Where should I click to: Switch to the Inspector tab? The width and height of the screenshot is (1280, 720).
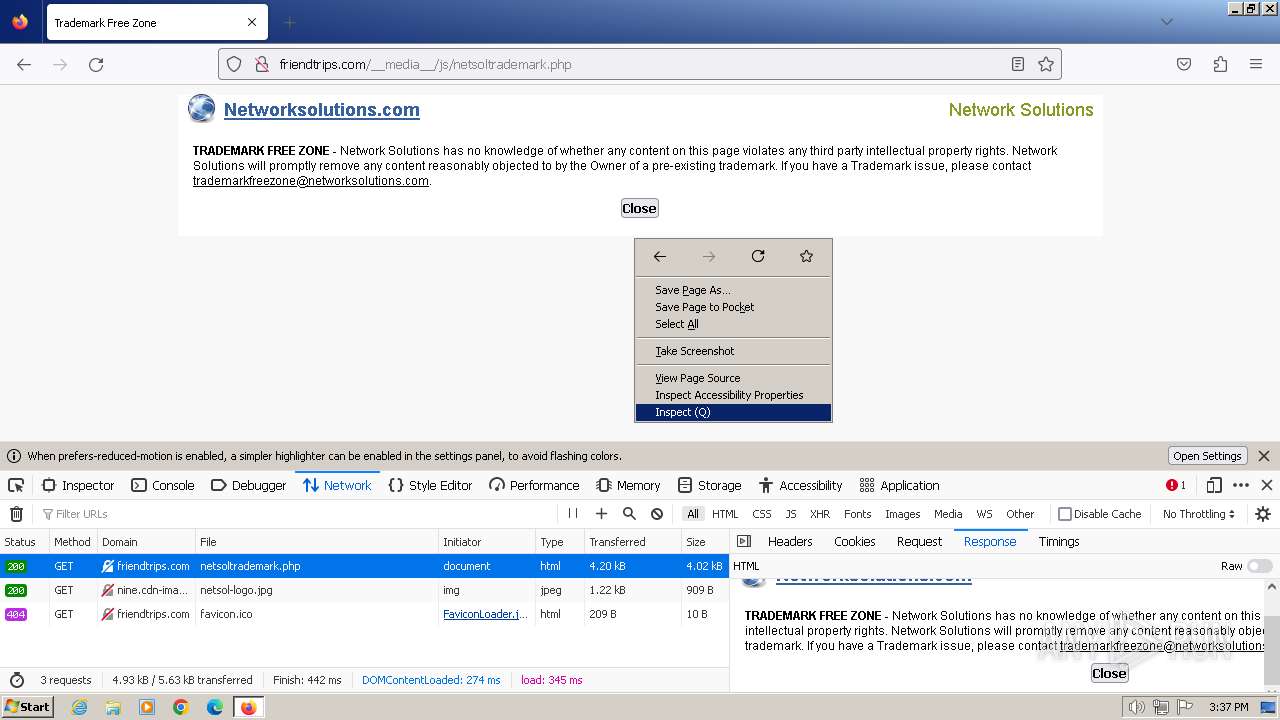78,485
